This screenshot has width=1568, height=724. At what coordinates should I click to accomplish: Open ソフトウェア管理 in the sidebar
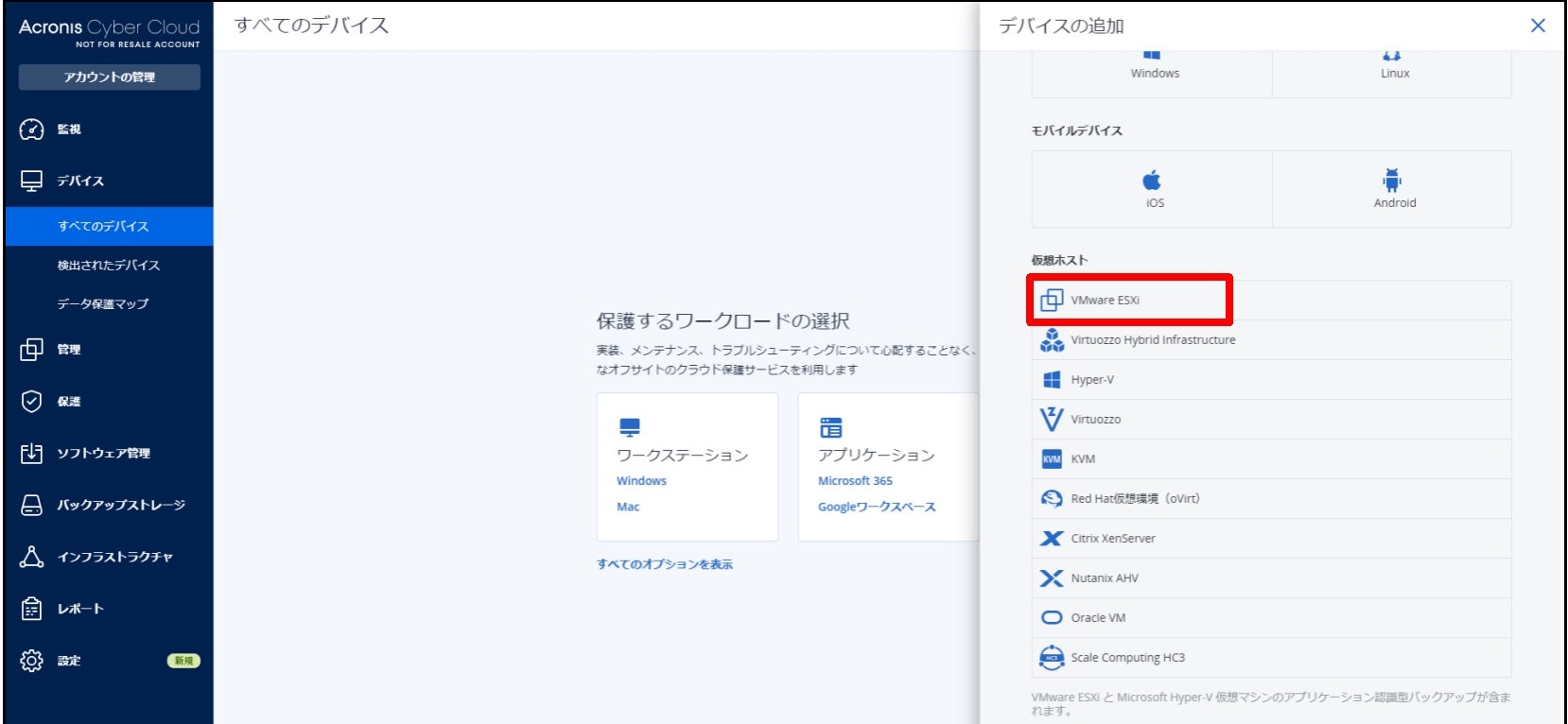104,454
